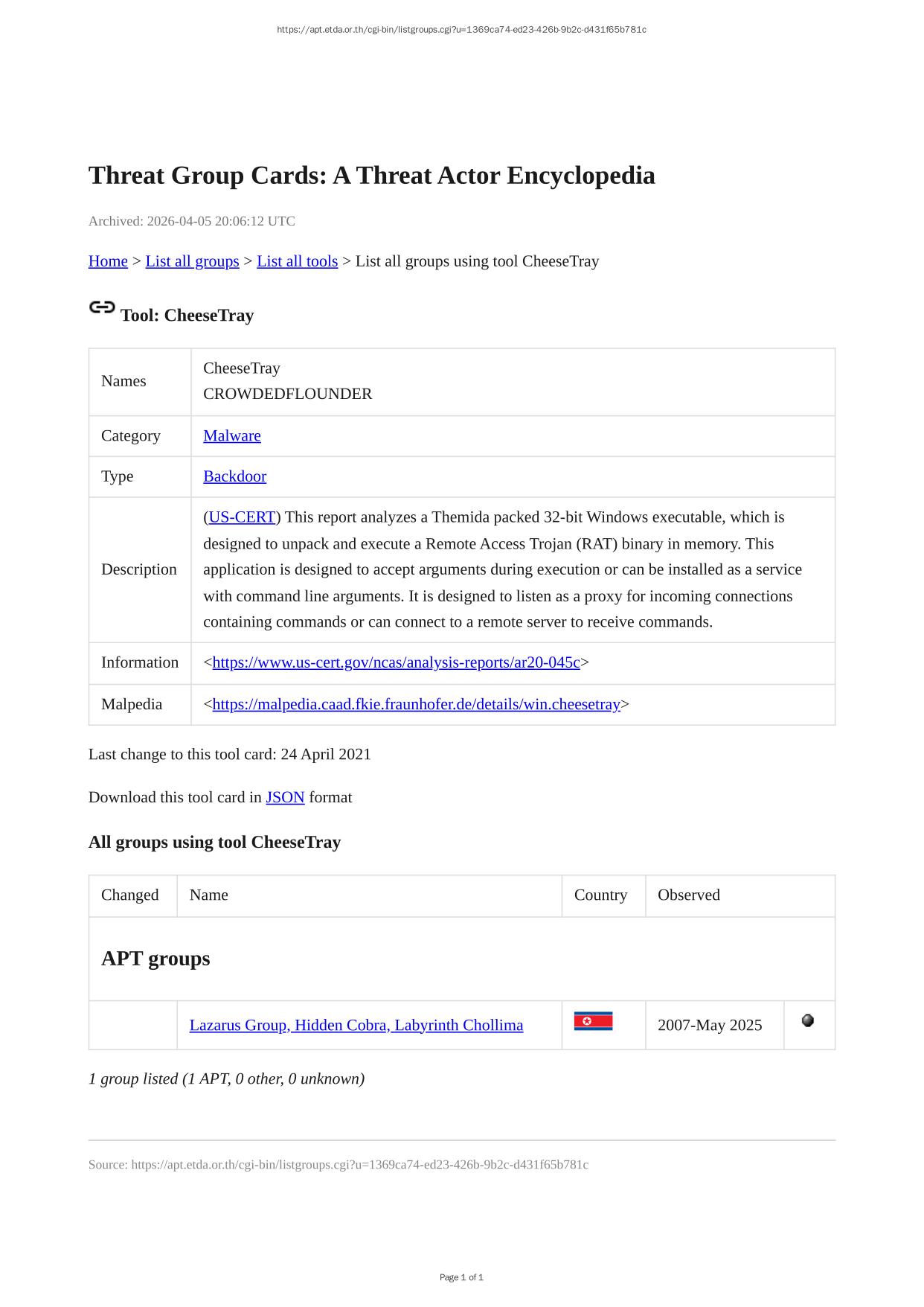Click the dark sphere icon in Lazarus row
Screen dimensions: 924x1307
point(807,1020)
